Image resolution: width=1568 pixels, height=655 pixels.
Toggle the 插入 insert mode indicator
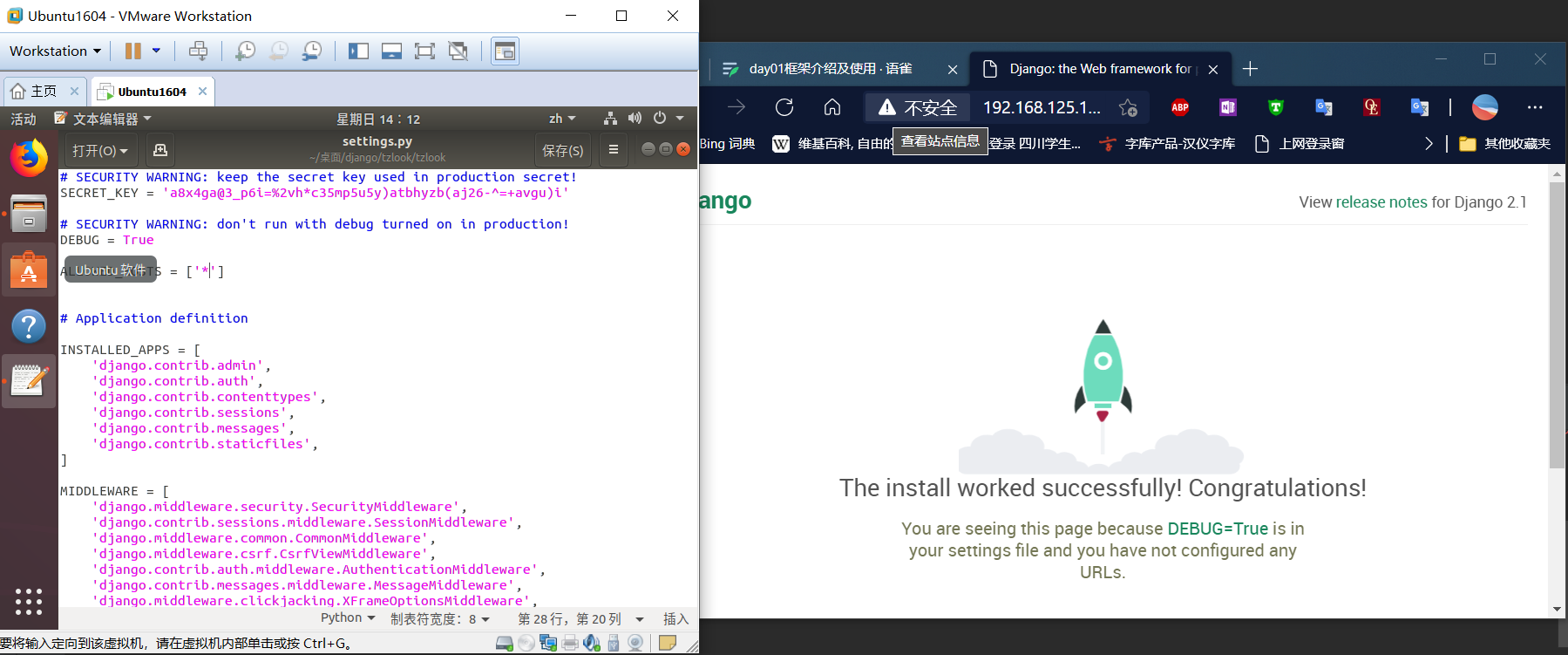[675, 618]
